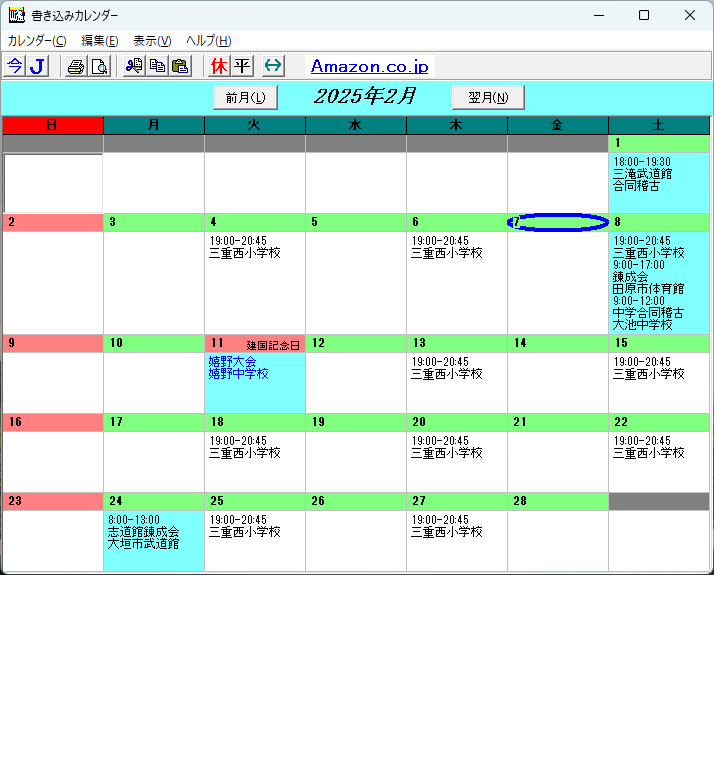714x777 pixels.
Task: Toggle the 平 weekday button
Action: pos(242,66)
